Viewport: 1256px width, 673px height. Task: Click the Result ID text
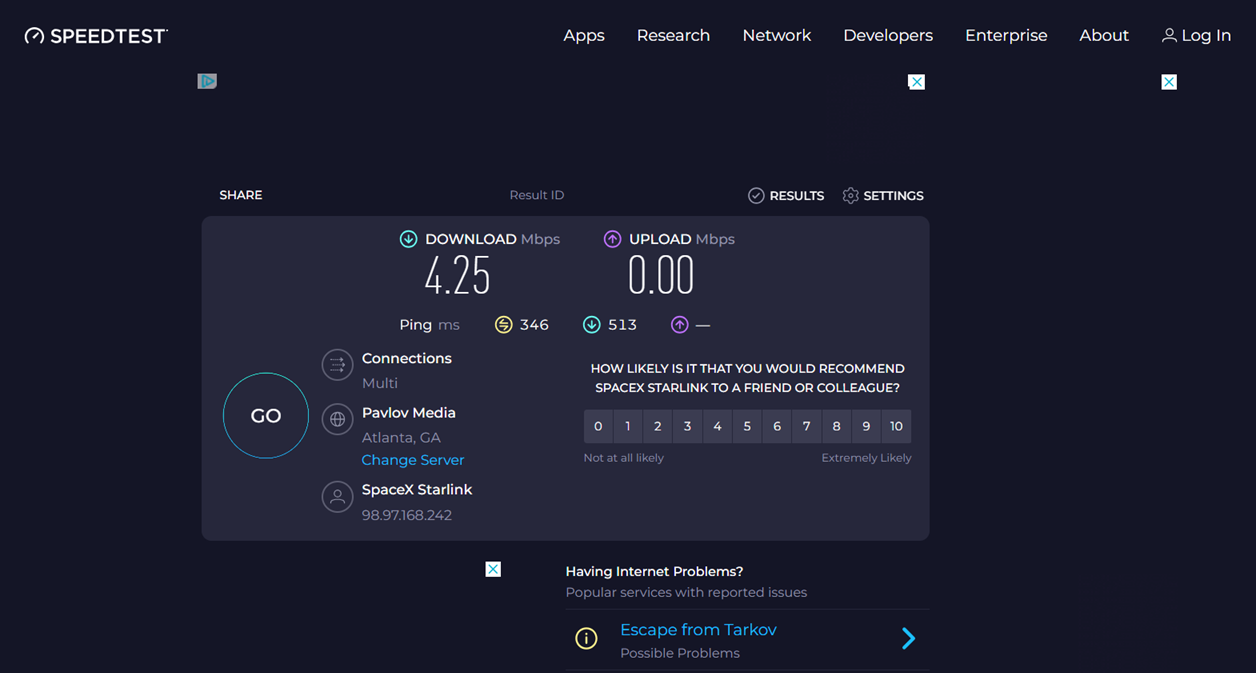[537, 195]
